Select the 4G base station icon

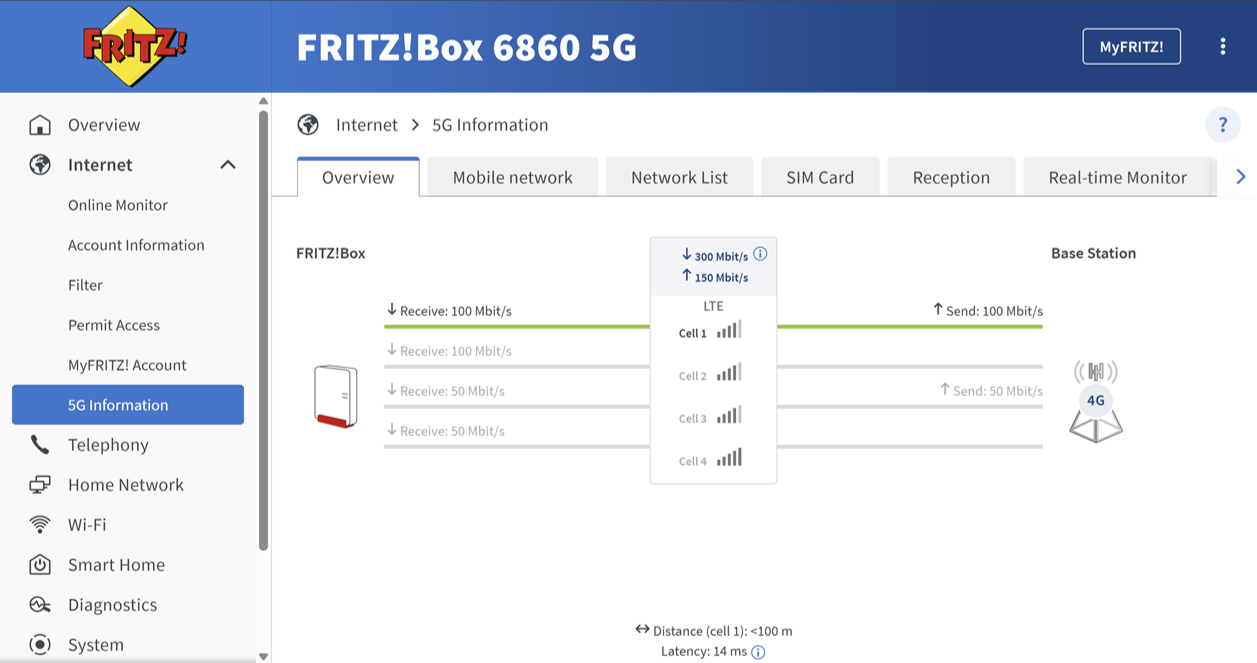[x=1094, y=398]
